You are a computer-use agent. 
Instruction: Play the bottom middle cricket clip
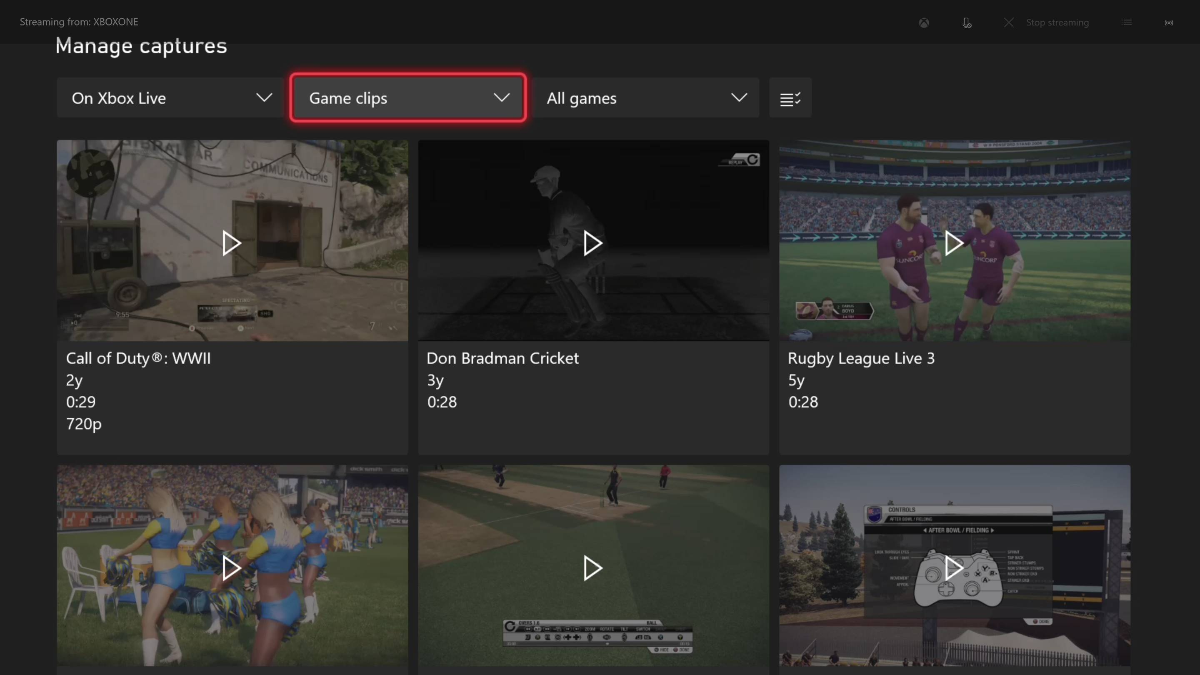593,567
